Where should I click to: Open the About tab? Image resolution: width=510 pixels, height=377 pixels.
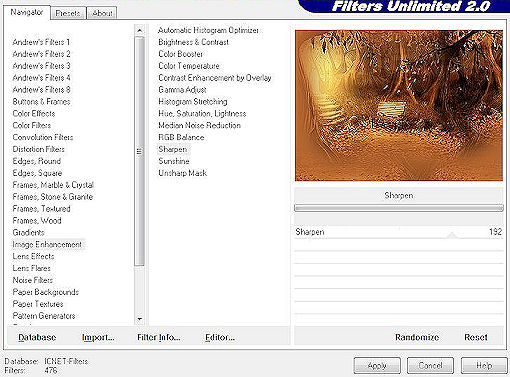coord(102,13)
